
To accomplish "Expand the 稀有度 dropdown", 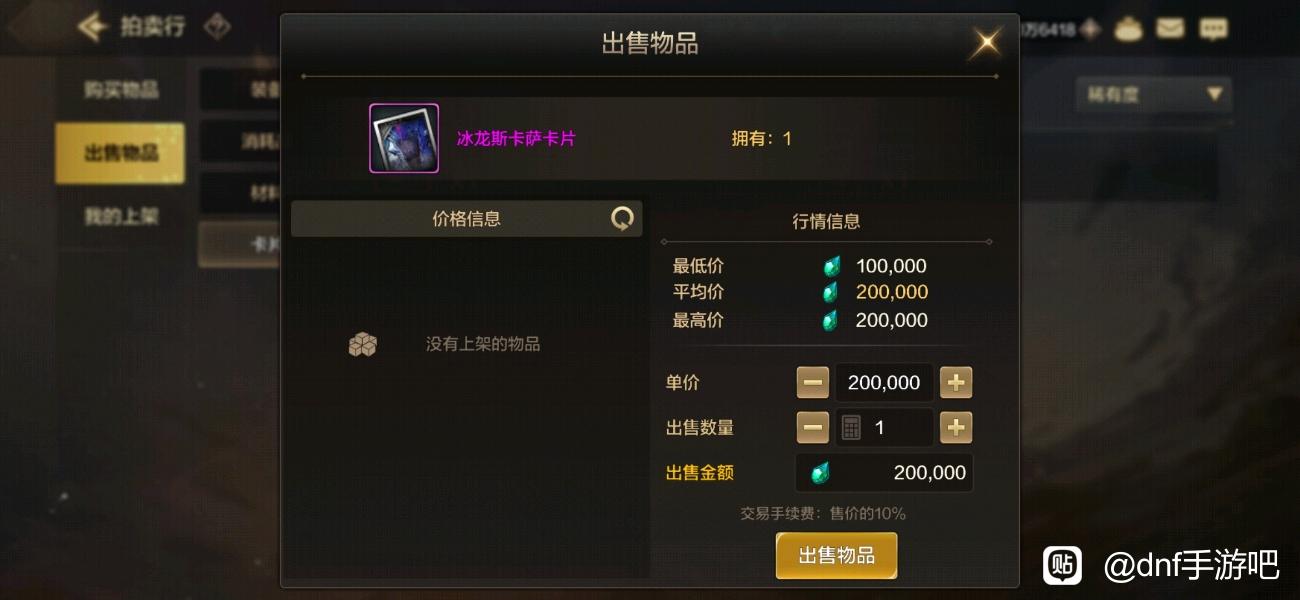I will click(x=1154, y=95).
